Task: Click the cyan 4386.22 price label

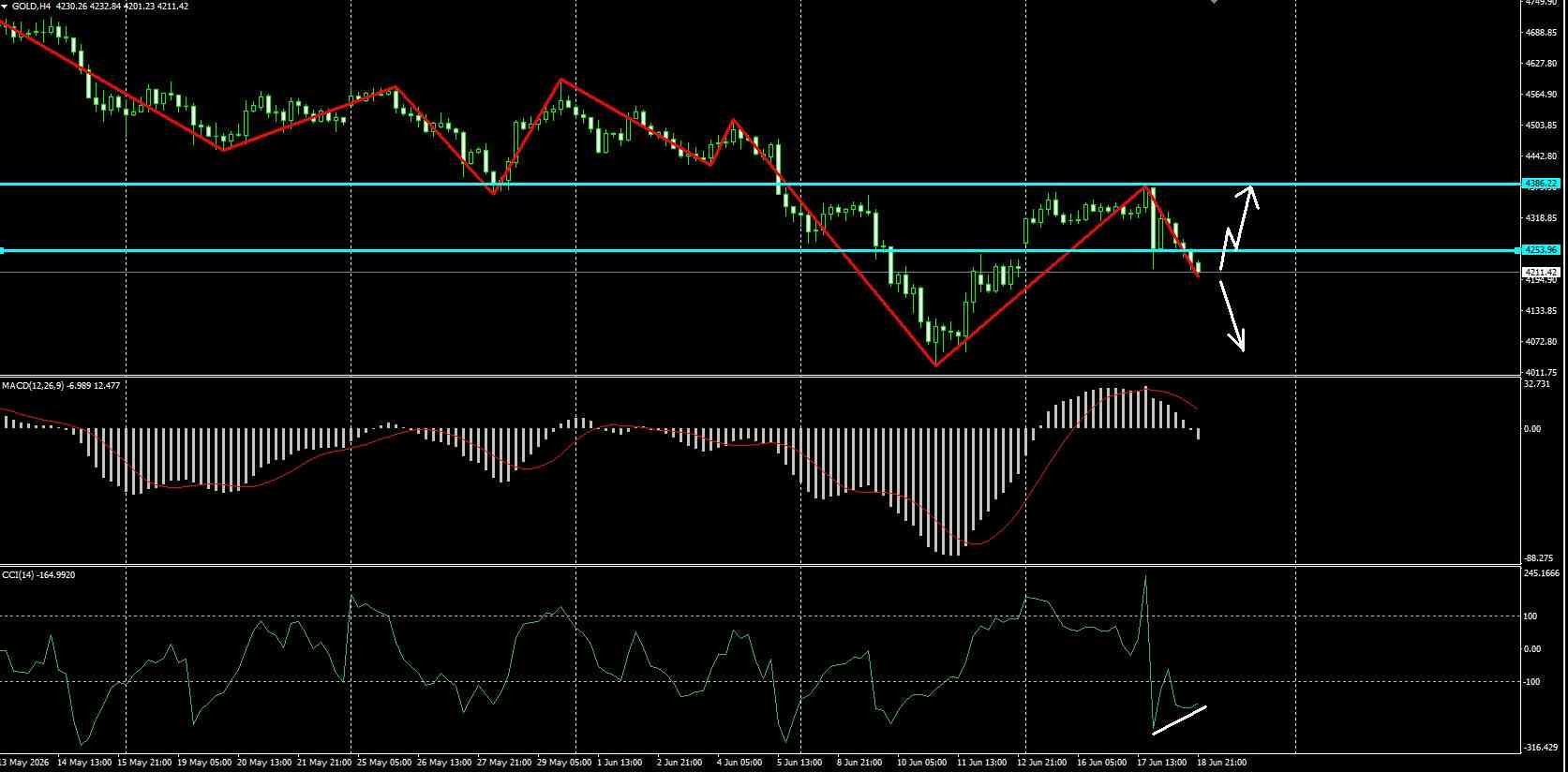Action: [x=1541, y=184]
